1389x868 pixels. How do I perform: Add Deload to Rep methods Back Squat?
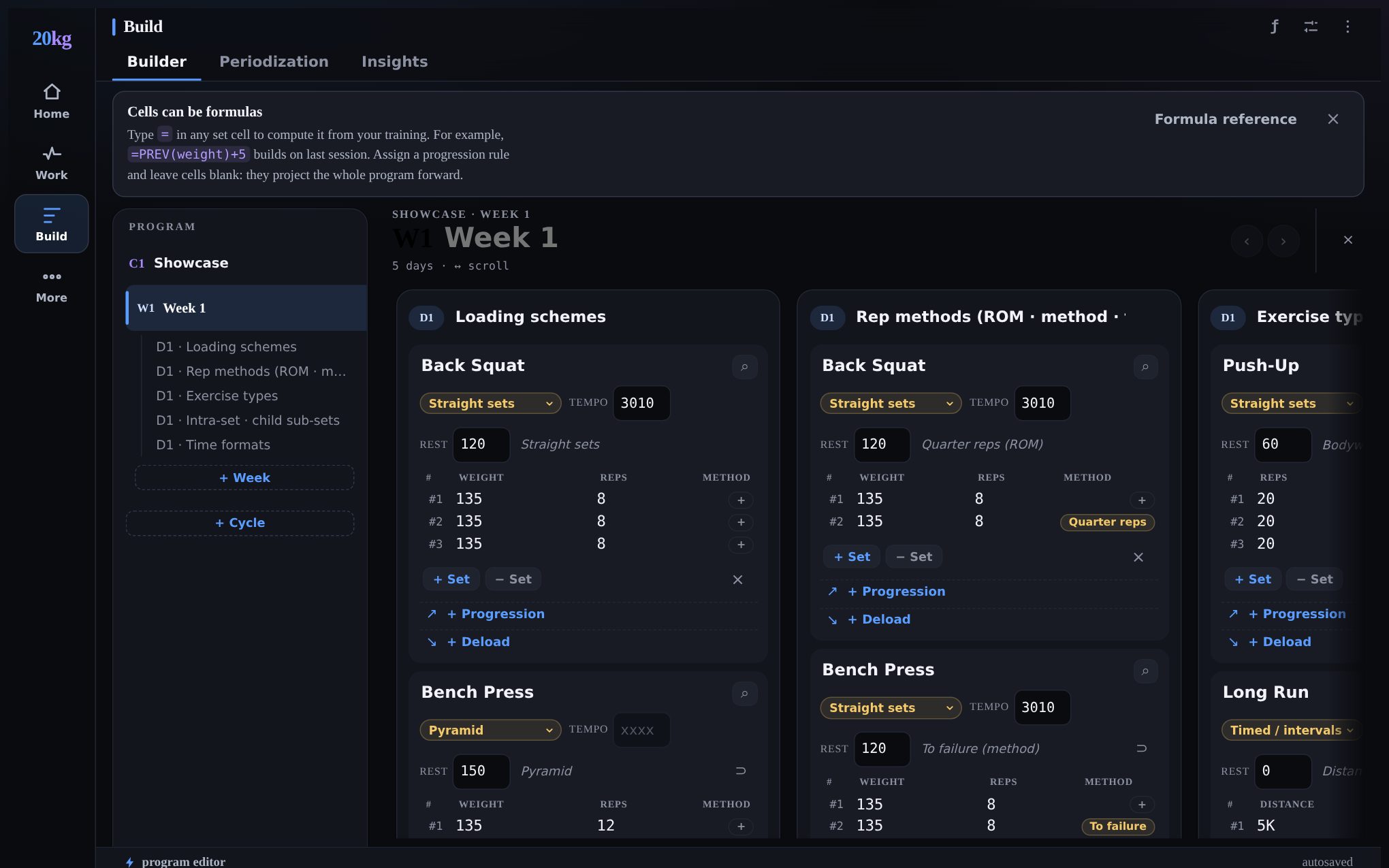[879, 619]
